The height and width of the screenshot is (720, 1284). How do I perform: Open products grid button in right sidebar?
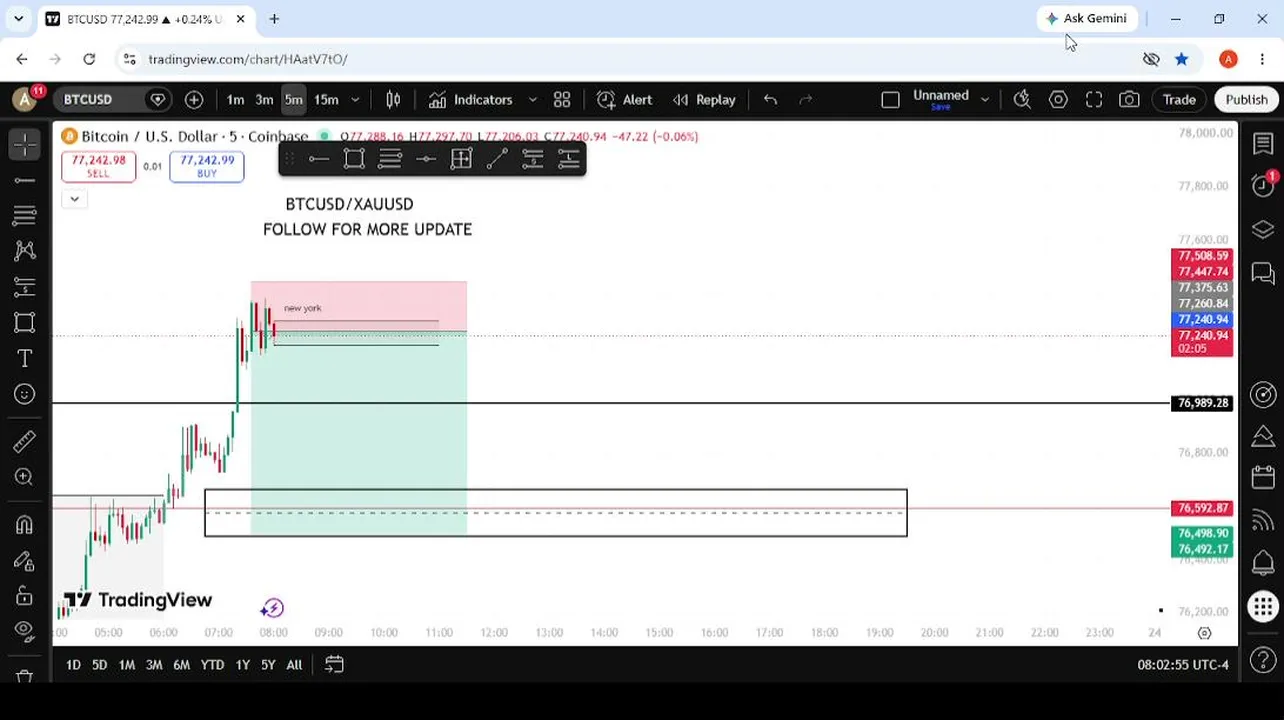(1263, 606)
